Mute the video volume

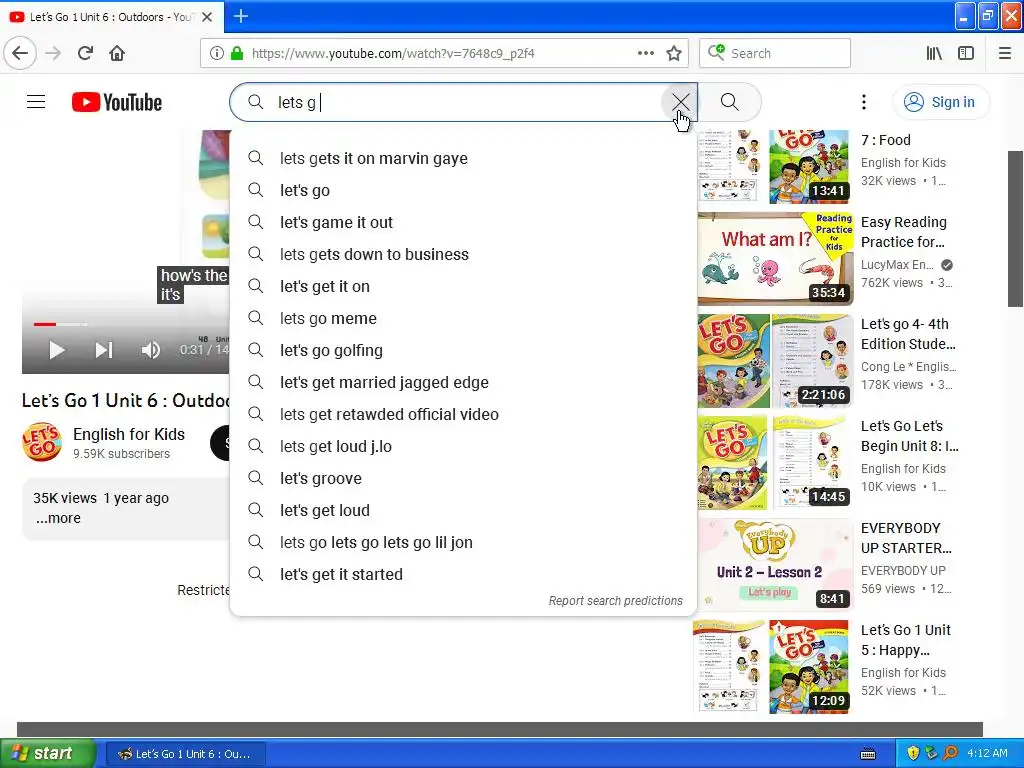150,350
